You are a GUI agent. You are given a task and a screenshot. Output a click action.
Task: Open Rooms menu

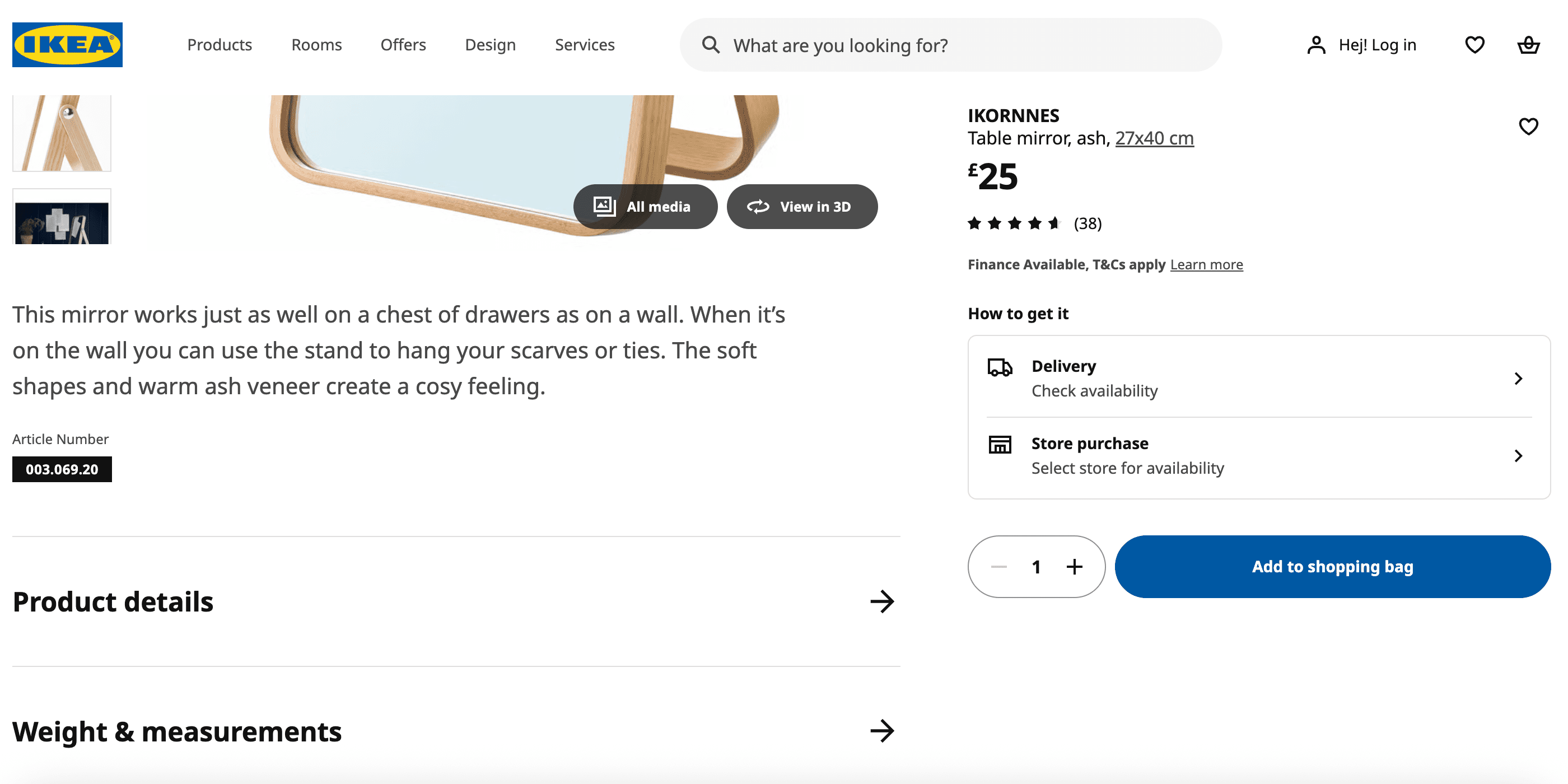click(x=316, y=44)
